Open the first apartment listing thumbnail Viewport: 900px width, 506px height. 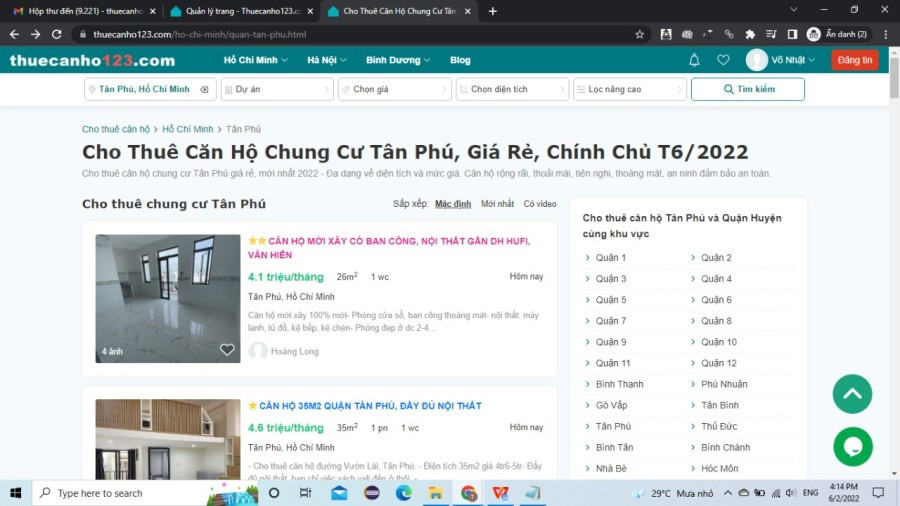[x=168, y=298]
